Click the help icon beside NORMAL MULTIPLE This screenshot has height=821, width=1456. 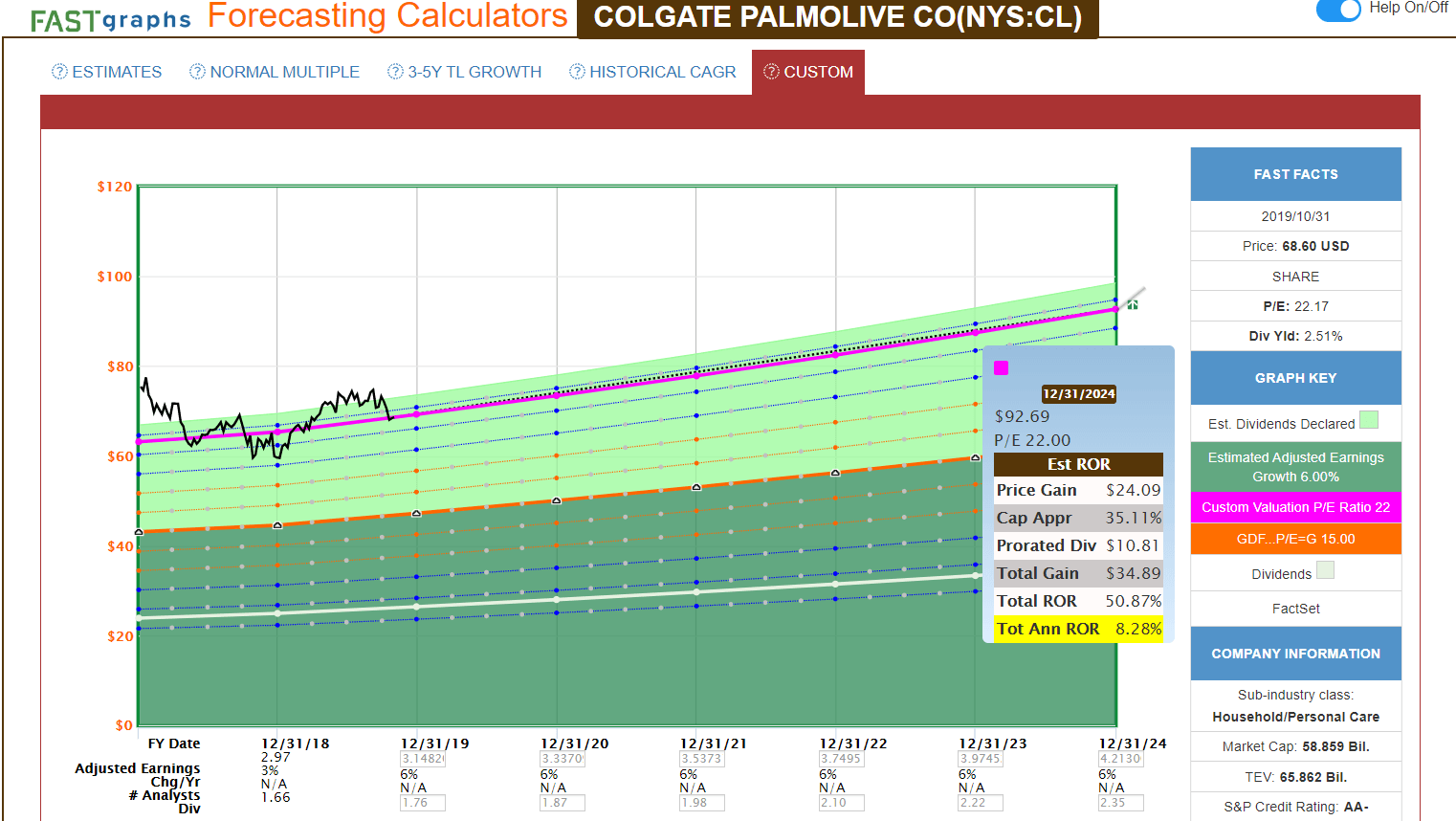click(x=197, y=72)
